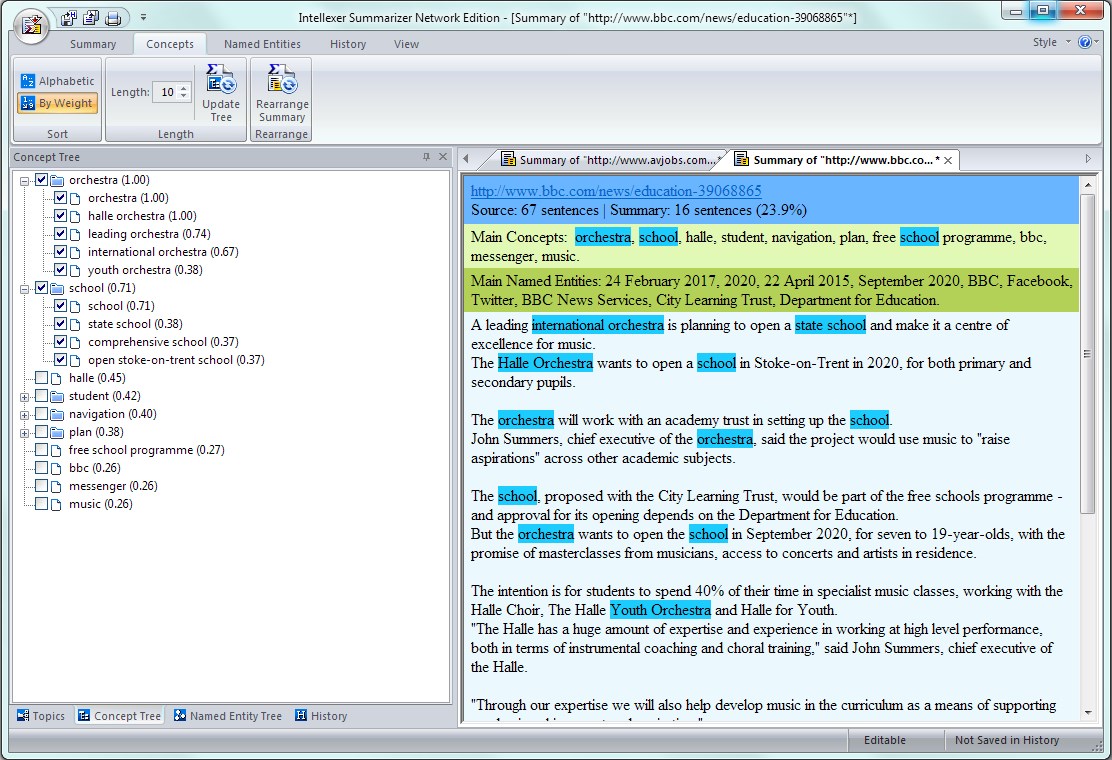Open the bbc.com/news/education-39068865 link

pyautogui.click(x=616, y=191)
